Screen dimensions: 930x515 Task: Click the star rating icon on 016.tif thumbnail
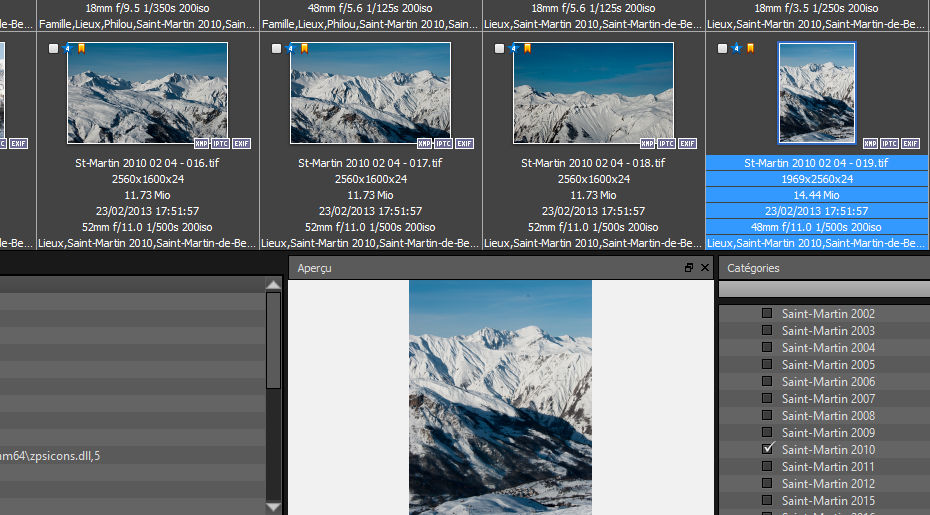[x=68, y=48]
